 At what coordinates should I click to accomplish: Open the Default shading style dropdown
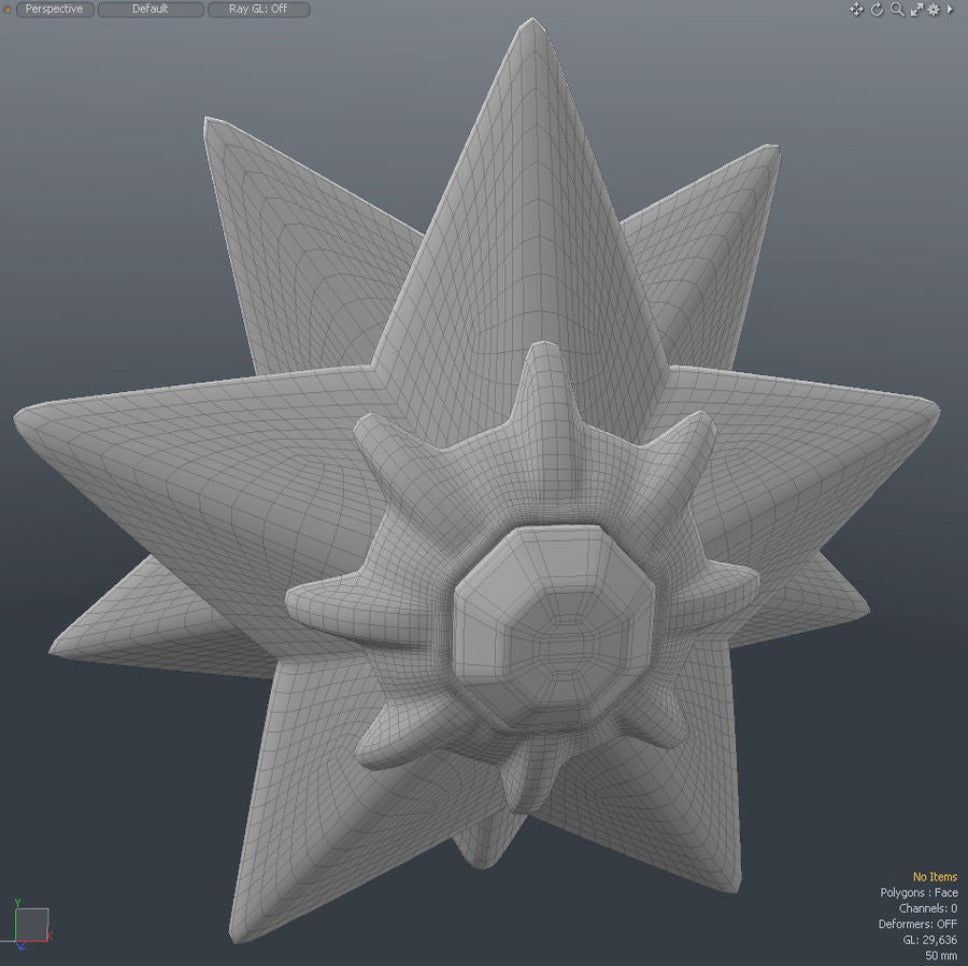point(150,9)
